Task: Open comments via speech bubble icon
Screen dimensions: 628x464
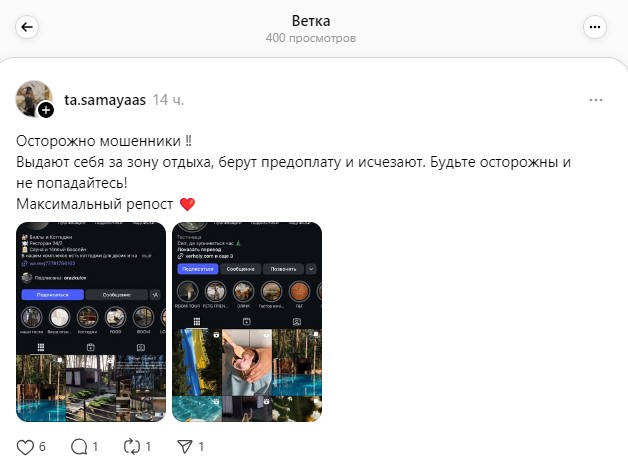Action: pyautogui.click(x=79, y=447)
